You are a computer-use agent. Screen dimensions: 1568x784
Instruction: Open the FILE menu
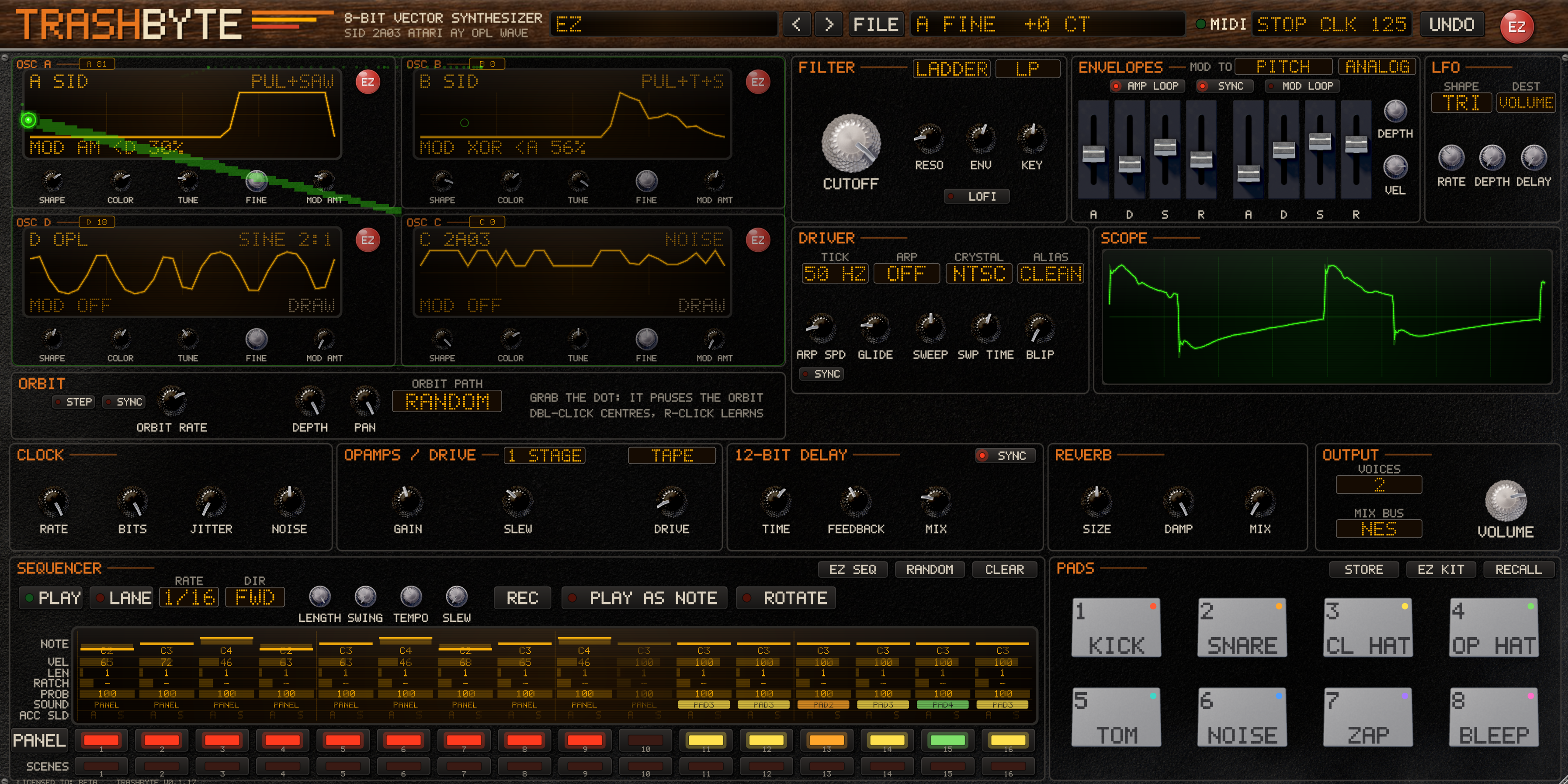tap(876, 24)
